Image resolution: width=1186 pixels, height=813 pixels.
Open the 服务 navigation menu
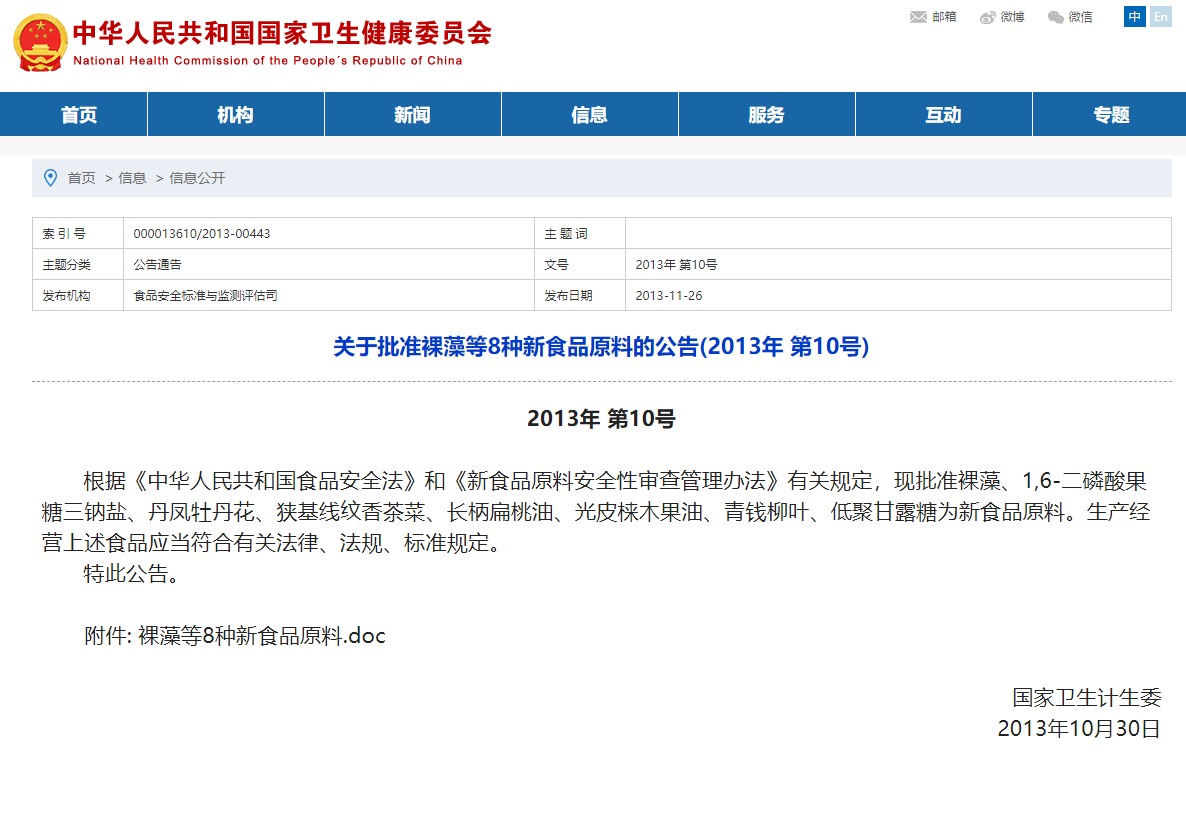(x=766, y=114)
